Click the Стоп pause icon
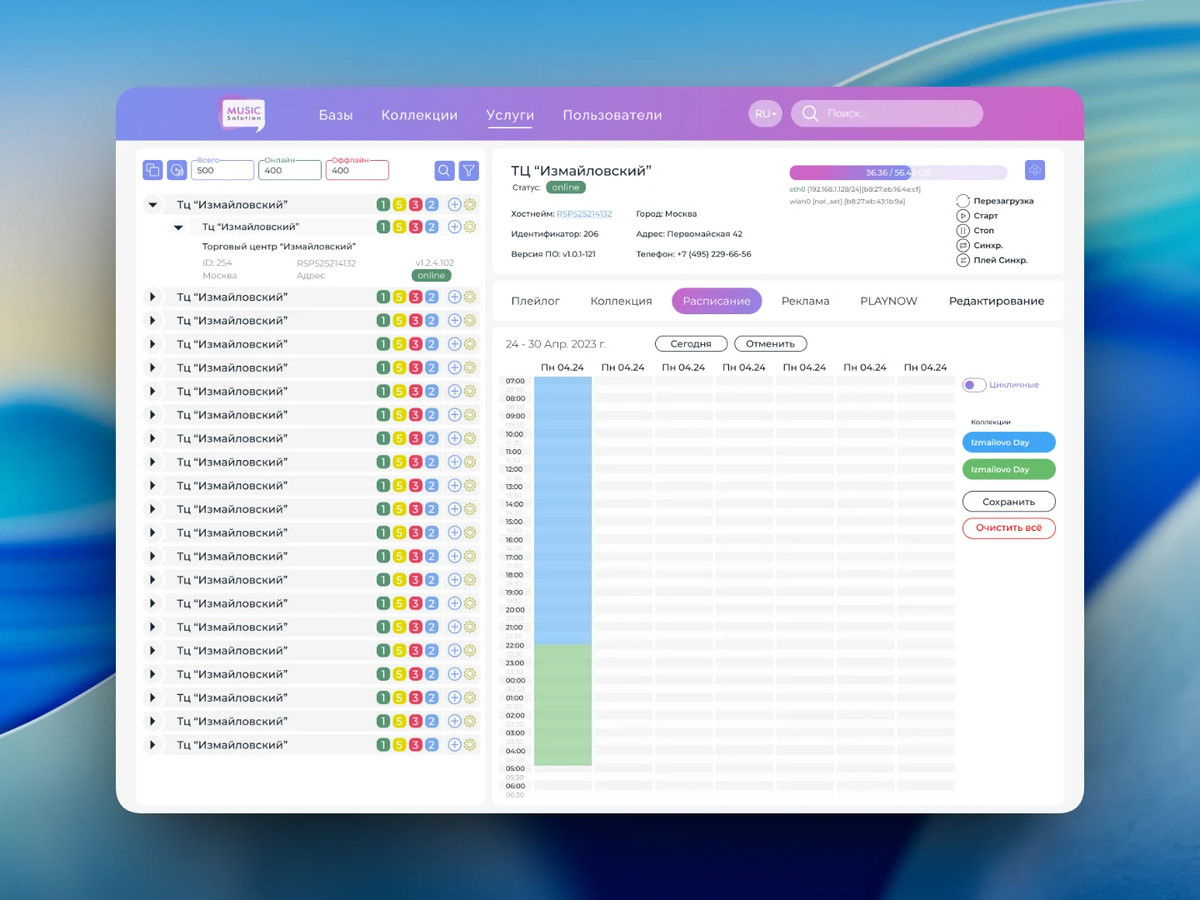This screenshot has width=1200, height=900. pyautogui.click(x=963, y=231)
